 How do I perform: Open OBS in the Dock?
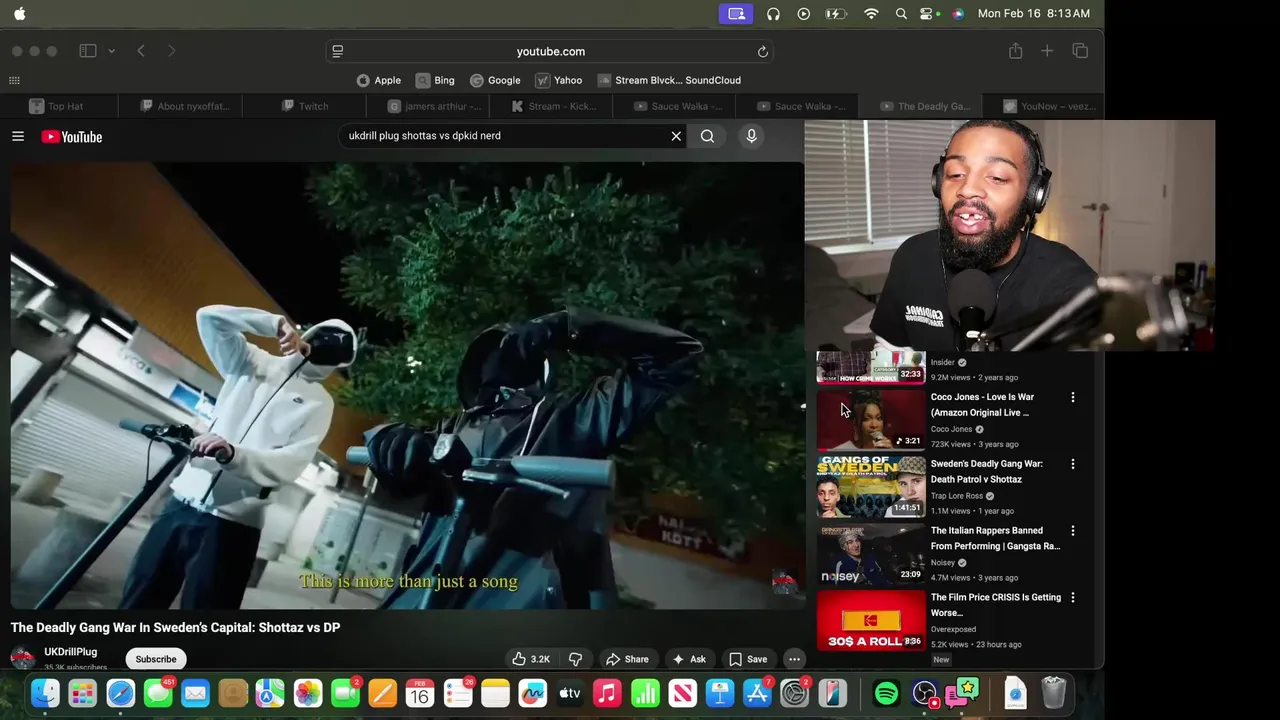pyautogui.click(x=925, y=693)
